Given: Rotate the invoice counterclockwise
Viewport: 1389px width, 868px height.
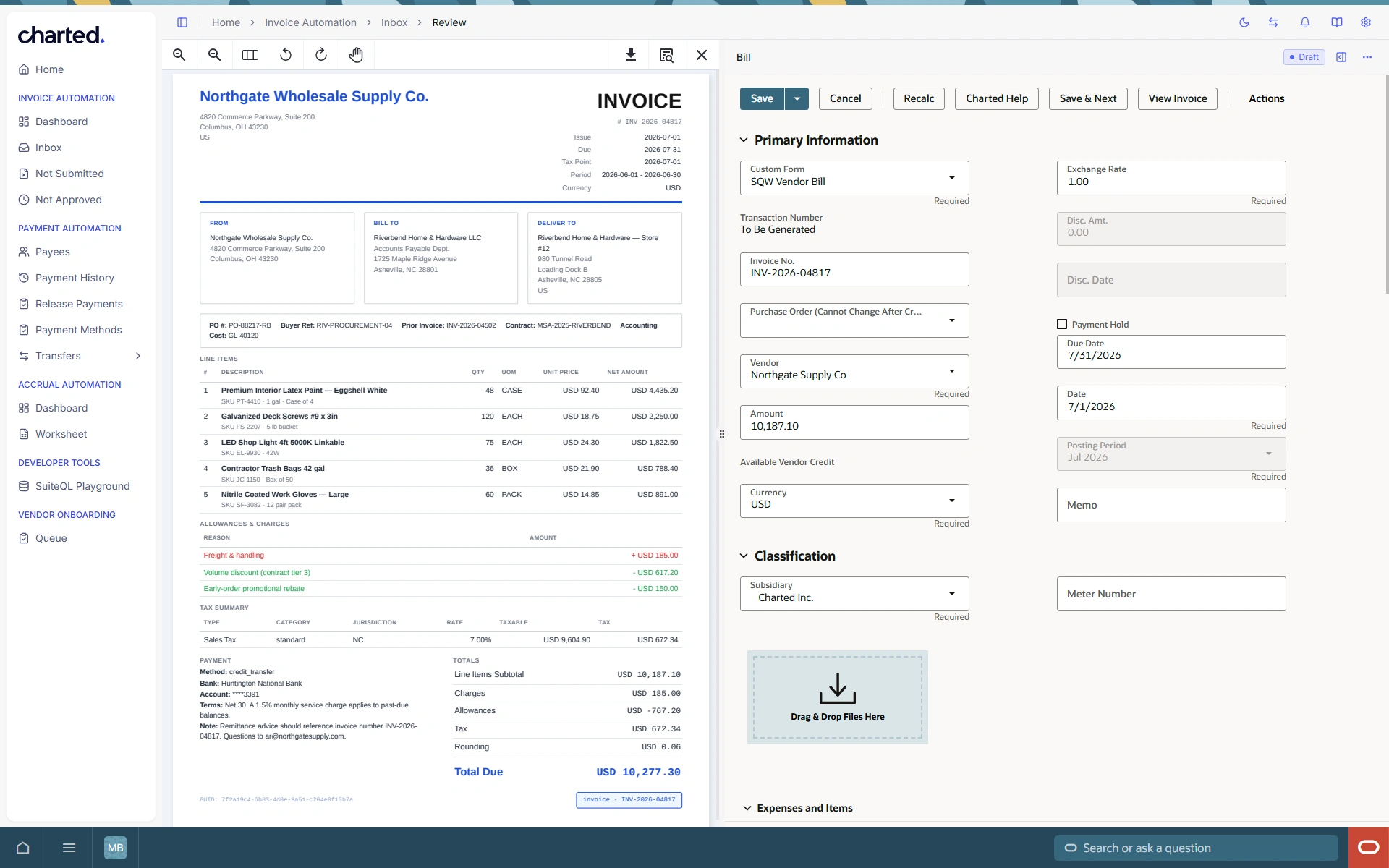Looking at the screenshot, I should (x=286, y=55).
